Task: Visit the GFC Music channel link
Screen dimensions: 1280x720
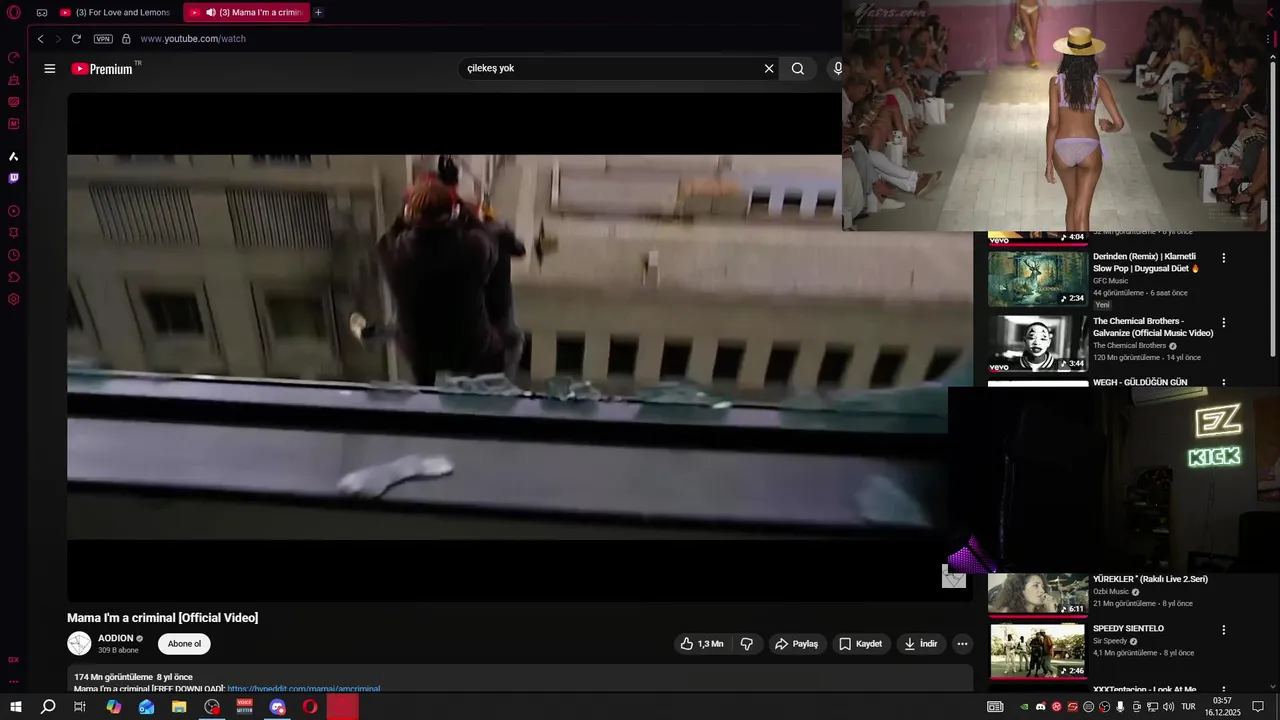Action: pos(1110,281)
